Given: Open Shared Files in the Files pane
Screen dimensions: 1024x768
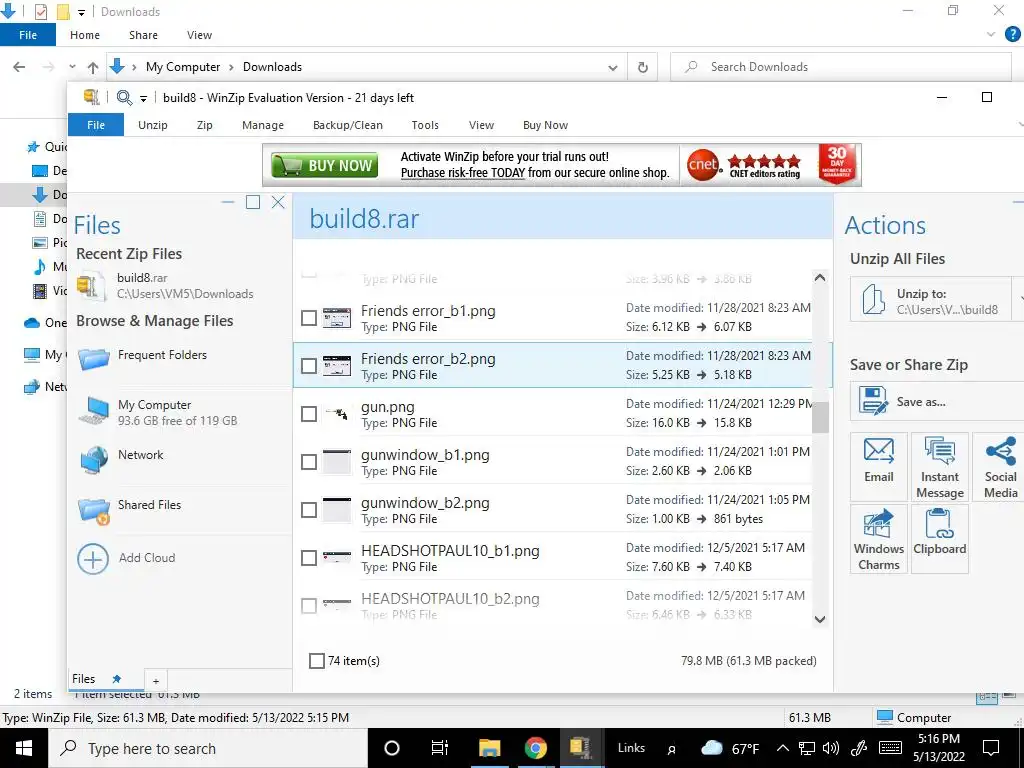Looking at the screenshot, I should (x=131, y=508).
